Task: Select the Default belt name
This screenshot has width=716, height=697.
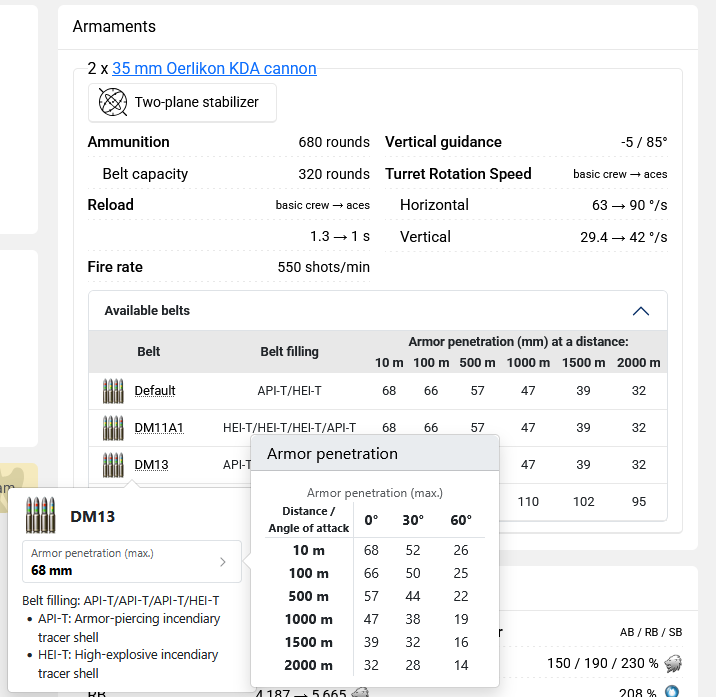Action: point(155,390)
